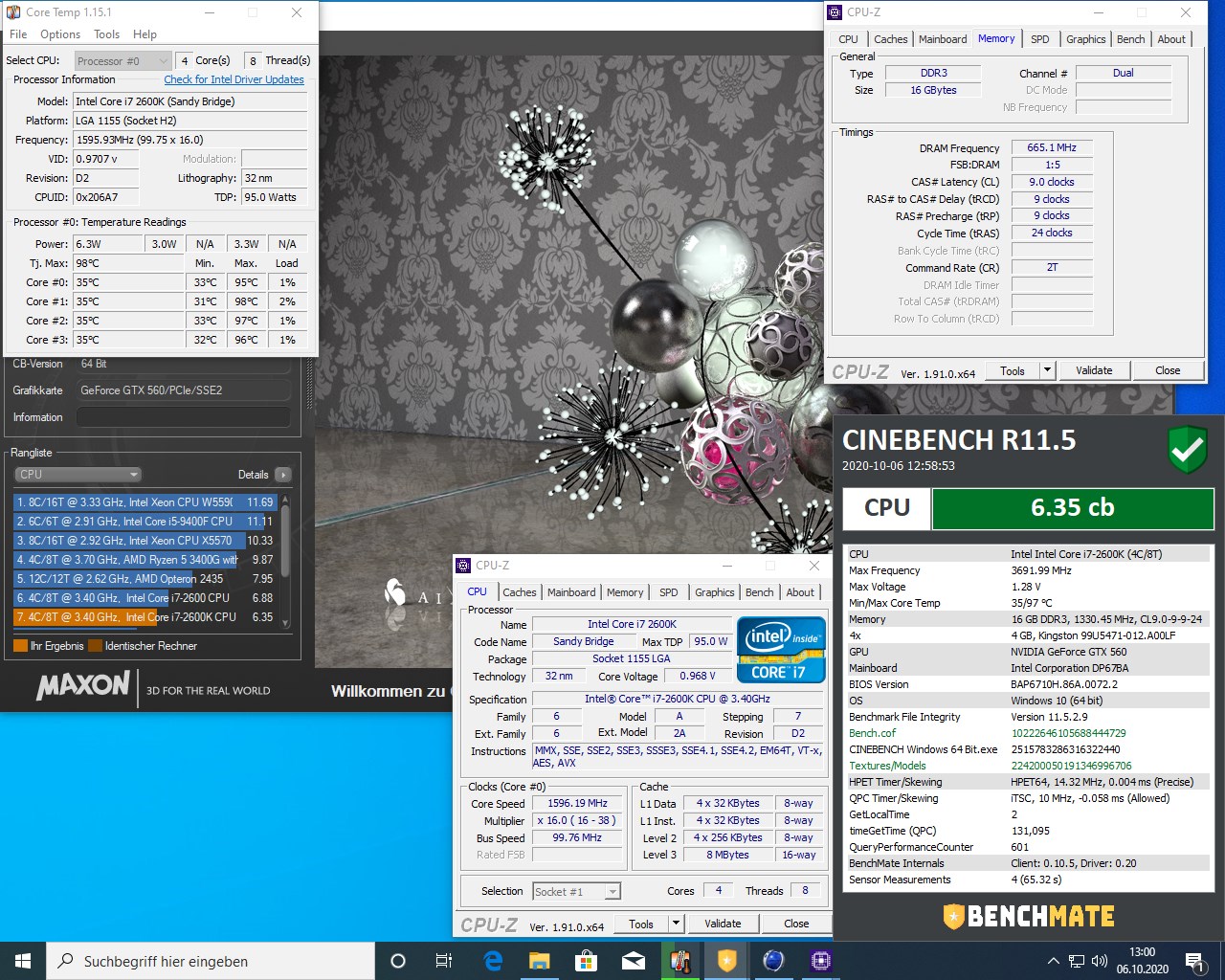Click the Core Temp title bar icon

click(x=13, y=12)
